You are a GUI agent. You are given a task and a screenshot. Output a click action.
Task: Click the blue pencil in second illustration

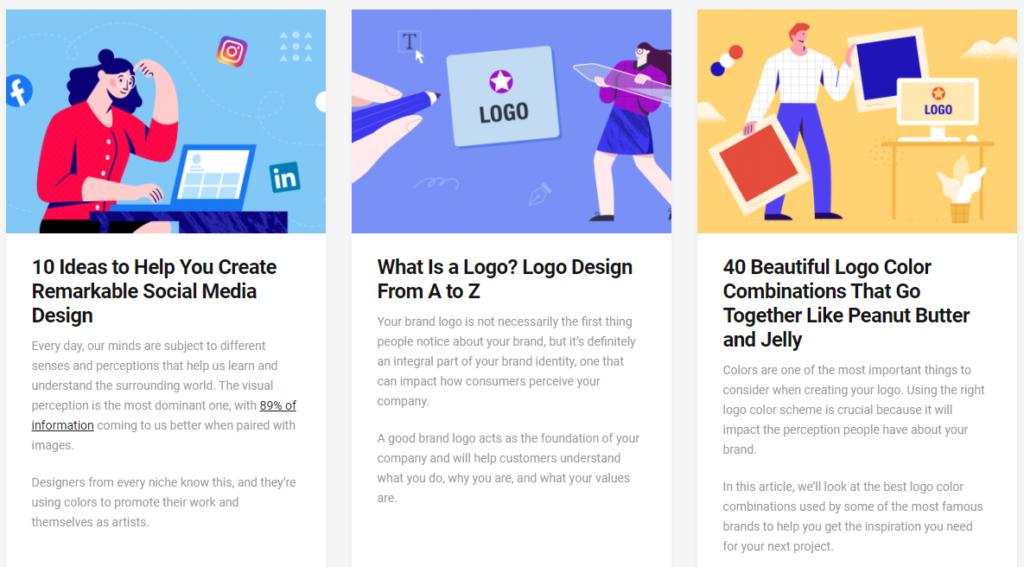coord(396,115)
